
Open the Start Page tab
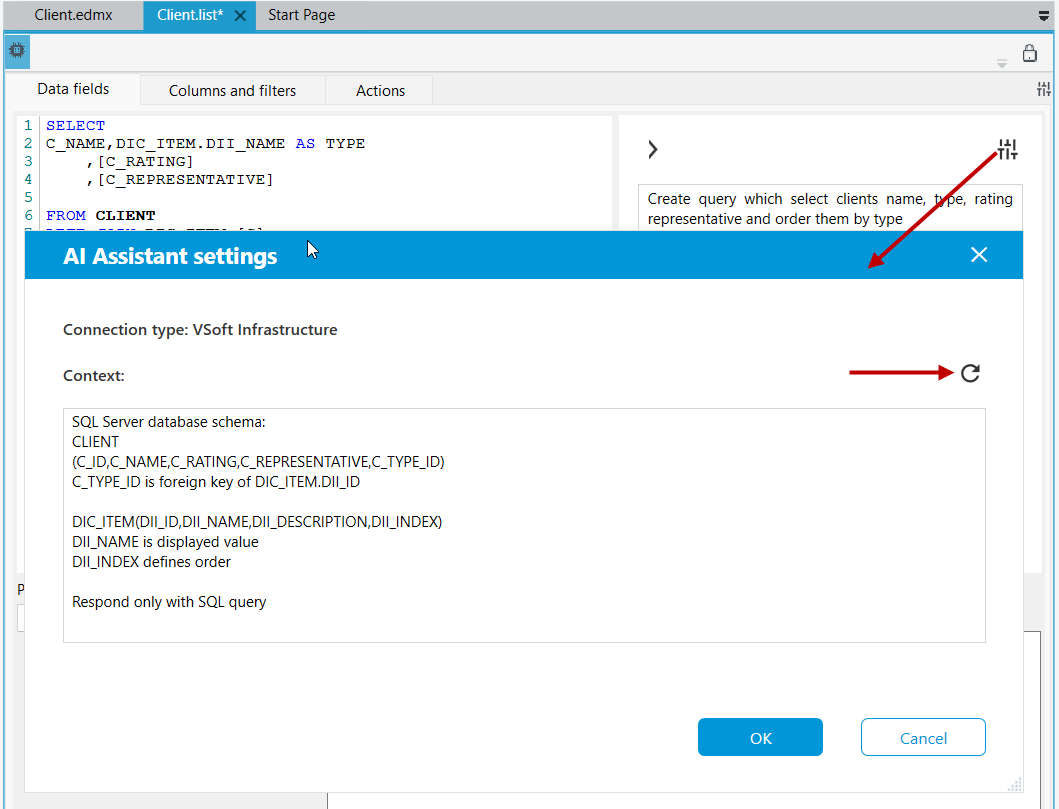click(x=301, y=15)
